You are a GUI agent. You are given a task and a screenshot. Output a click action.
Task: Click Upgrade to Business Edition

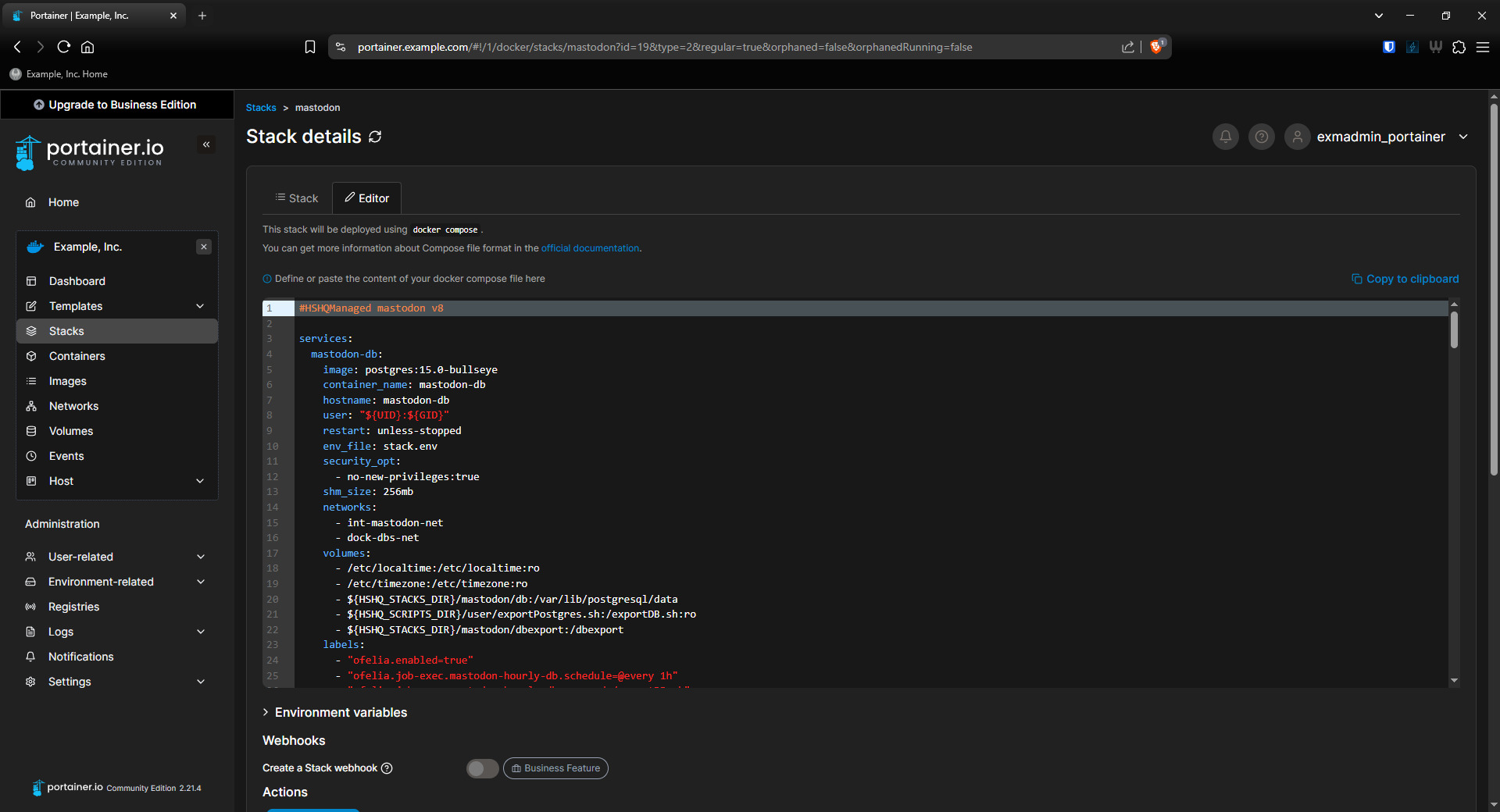[x=116, y=105]
